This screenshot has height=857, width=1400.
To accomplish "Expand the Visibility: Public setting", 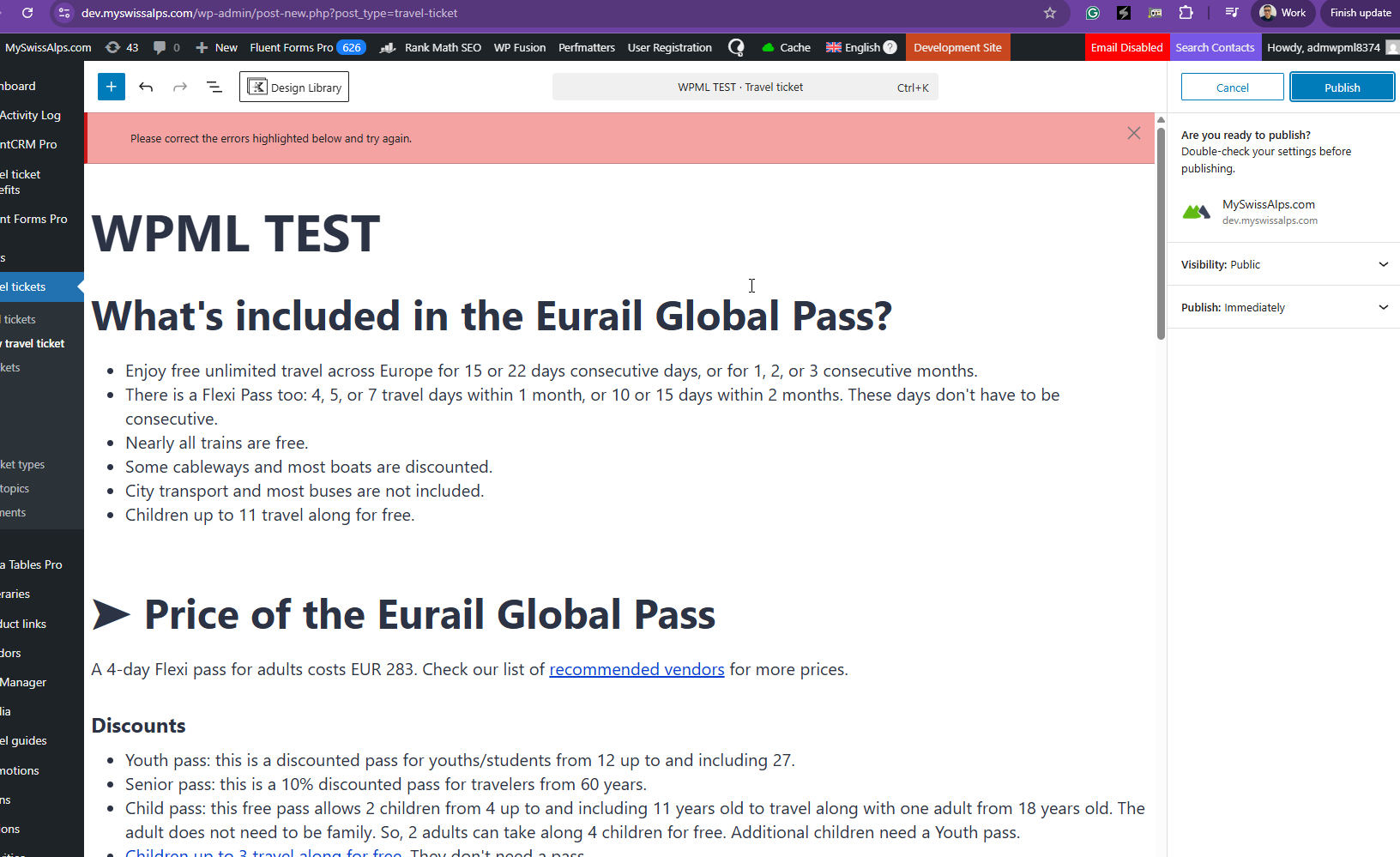I will coord(1284,264).
